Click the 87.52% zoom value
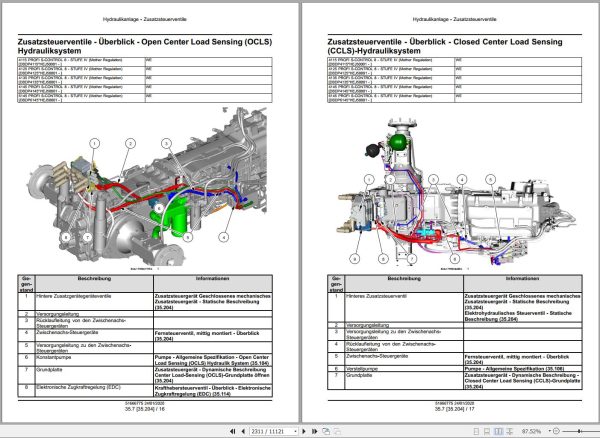This screenshot has width=600, height=438. 532,431
